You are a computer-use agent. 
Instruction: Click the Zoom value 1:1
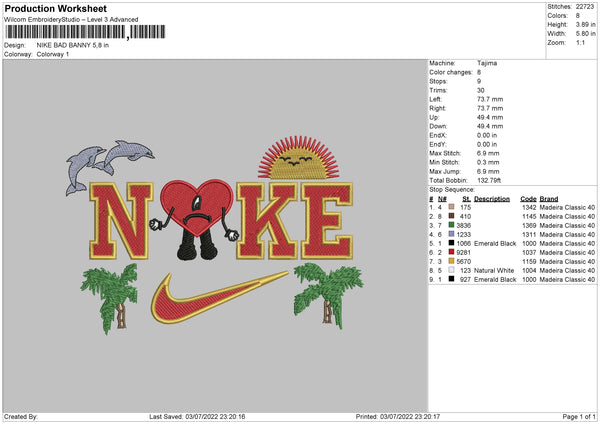click(580, 42)
